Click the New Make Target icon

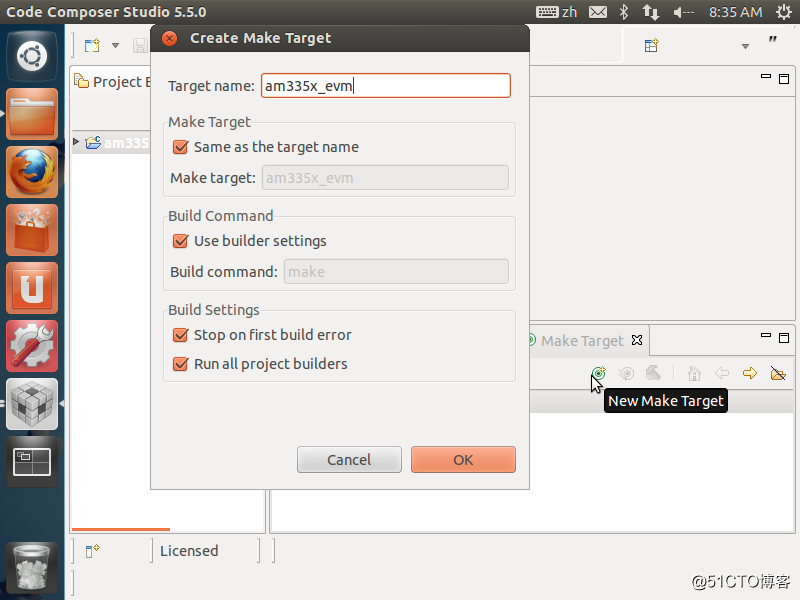(598, 373)
